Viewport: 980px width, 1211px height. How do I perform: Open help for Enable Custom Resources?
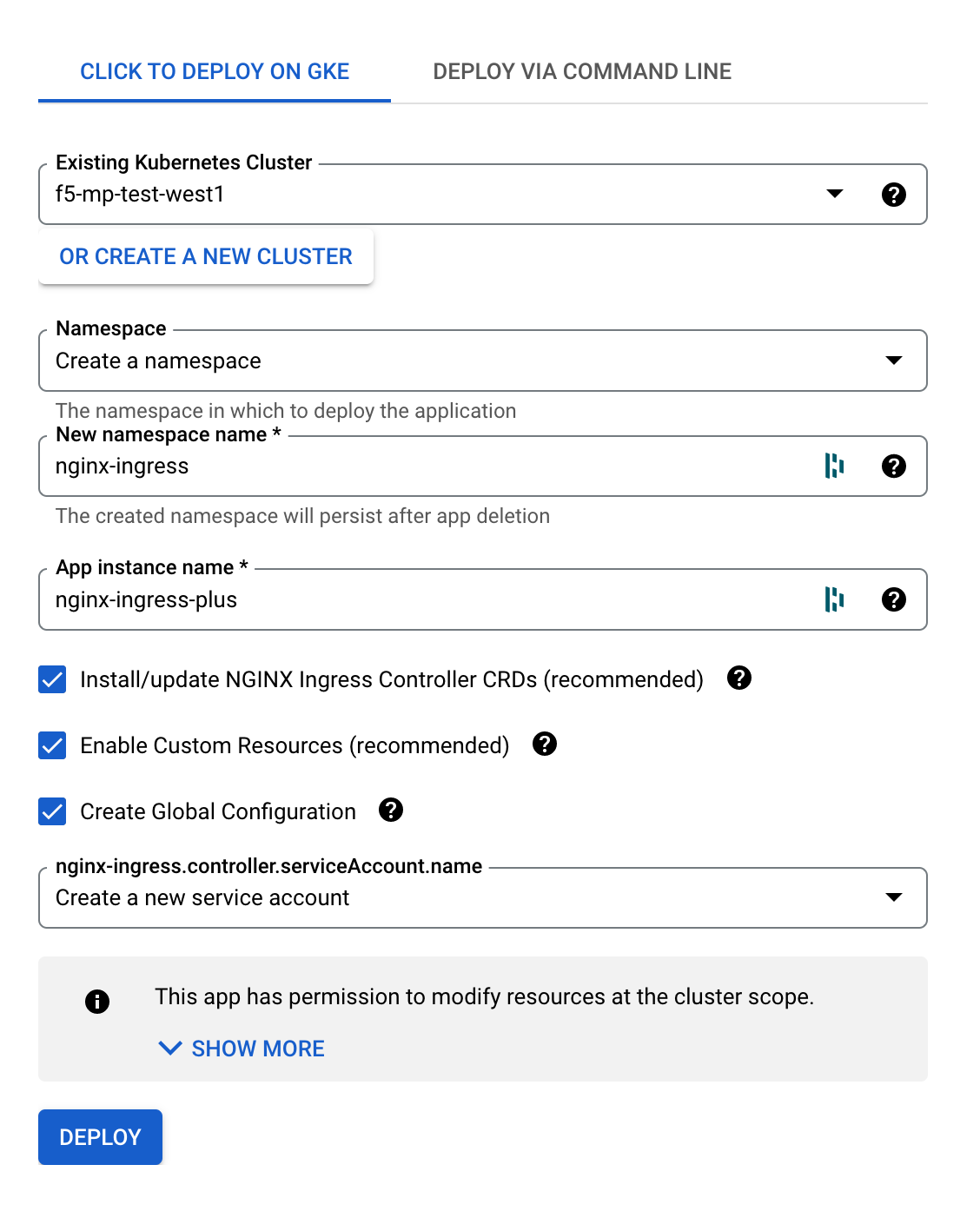tap(545, 744)
